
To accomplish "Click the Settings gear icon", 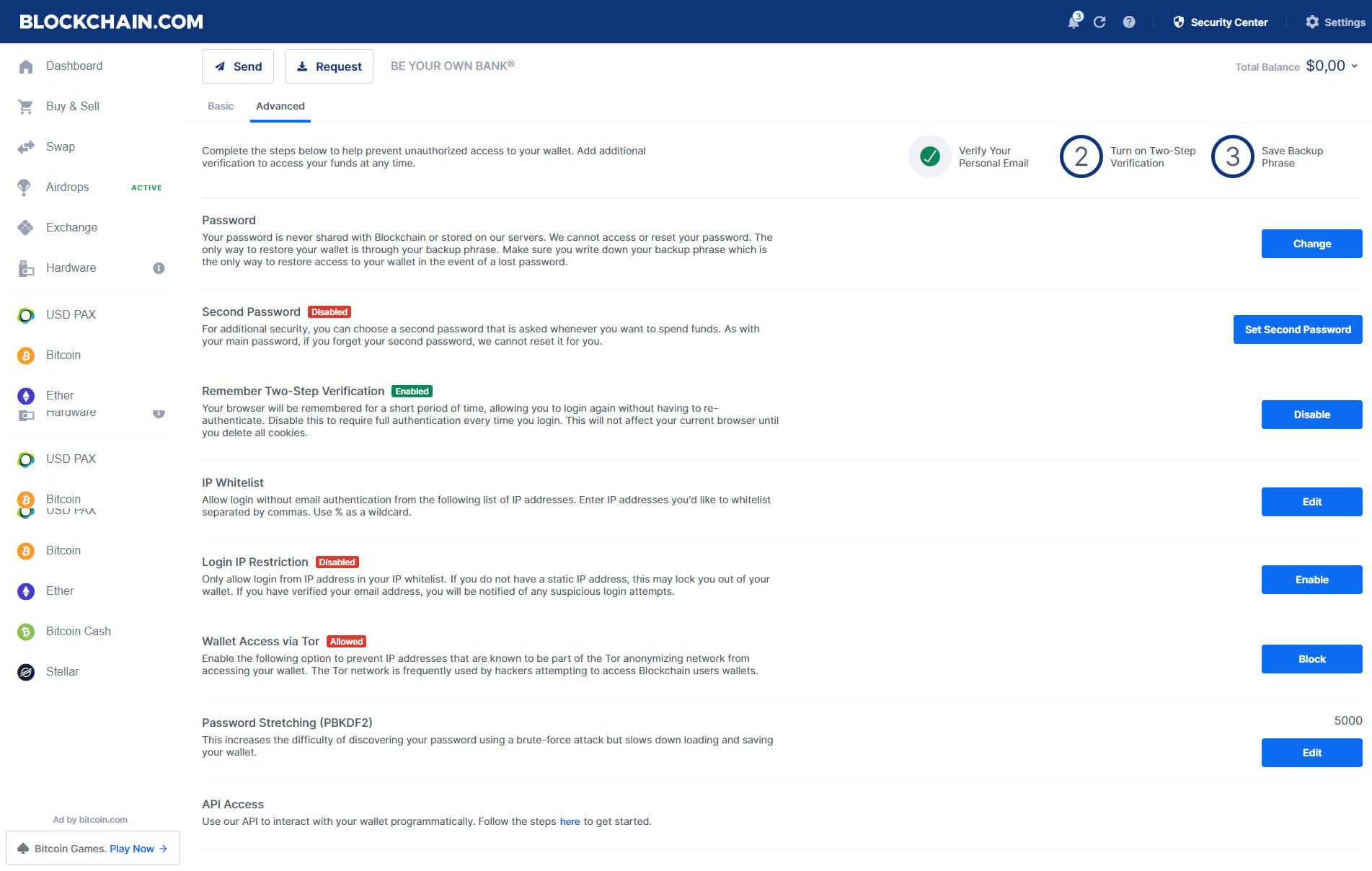I will click(1312, 22).
